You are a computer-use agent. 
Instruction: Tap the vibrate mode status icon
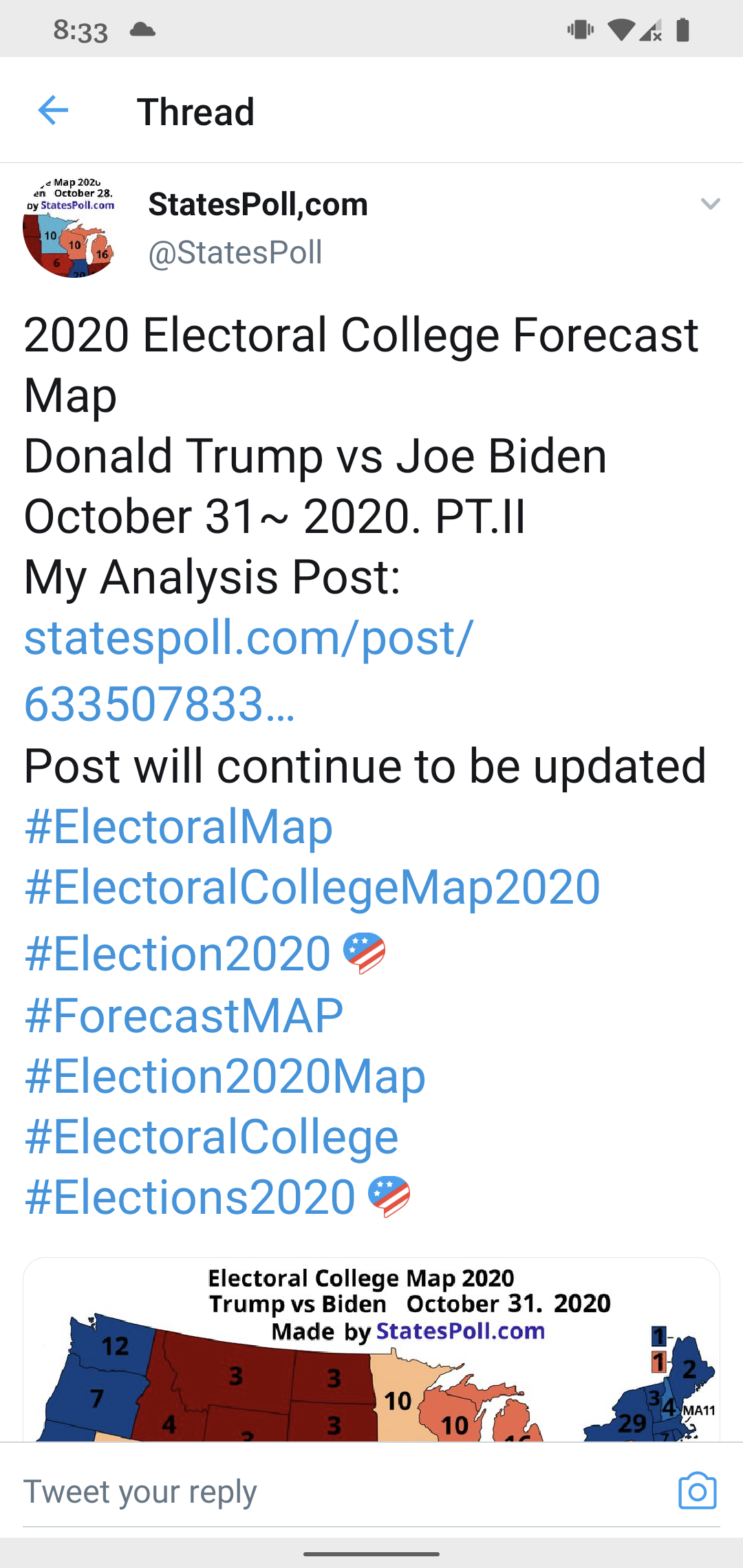coord(581,30)
